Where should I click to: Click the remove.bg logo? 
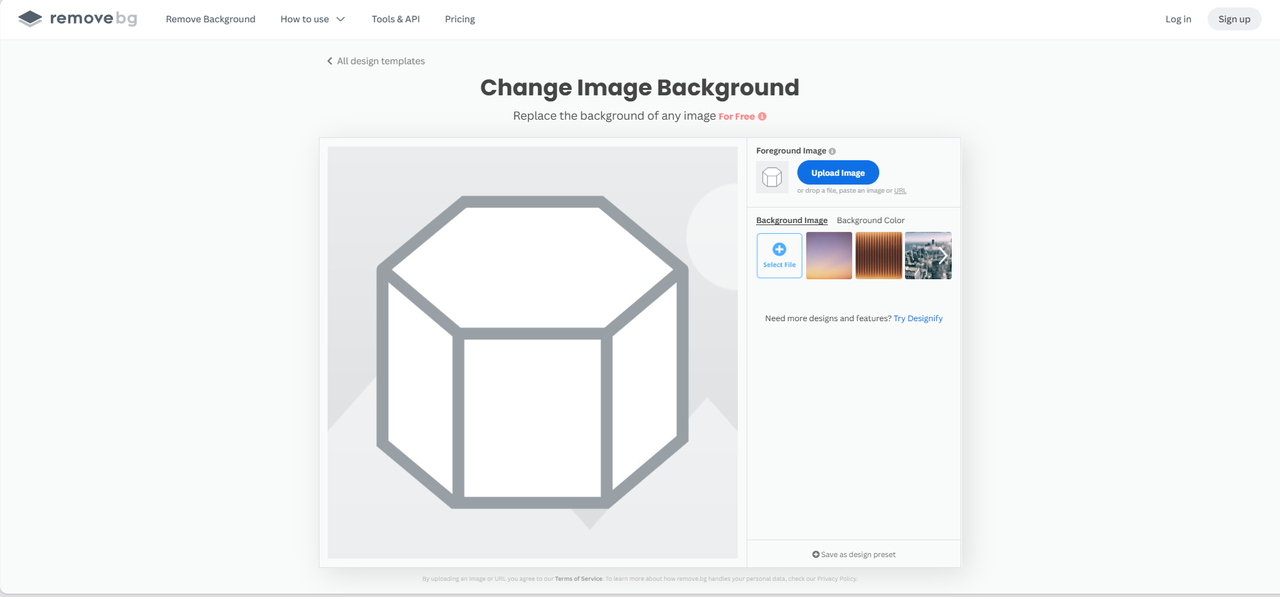point(77,19)
